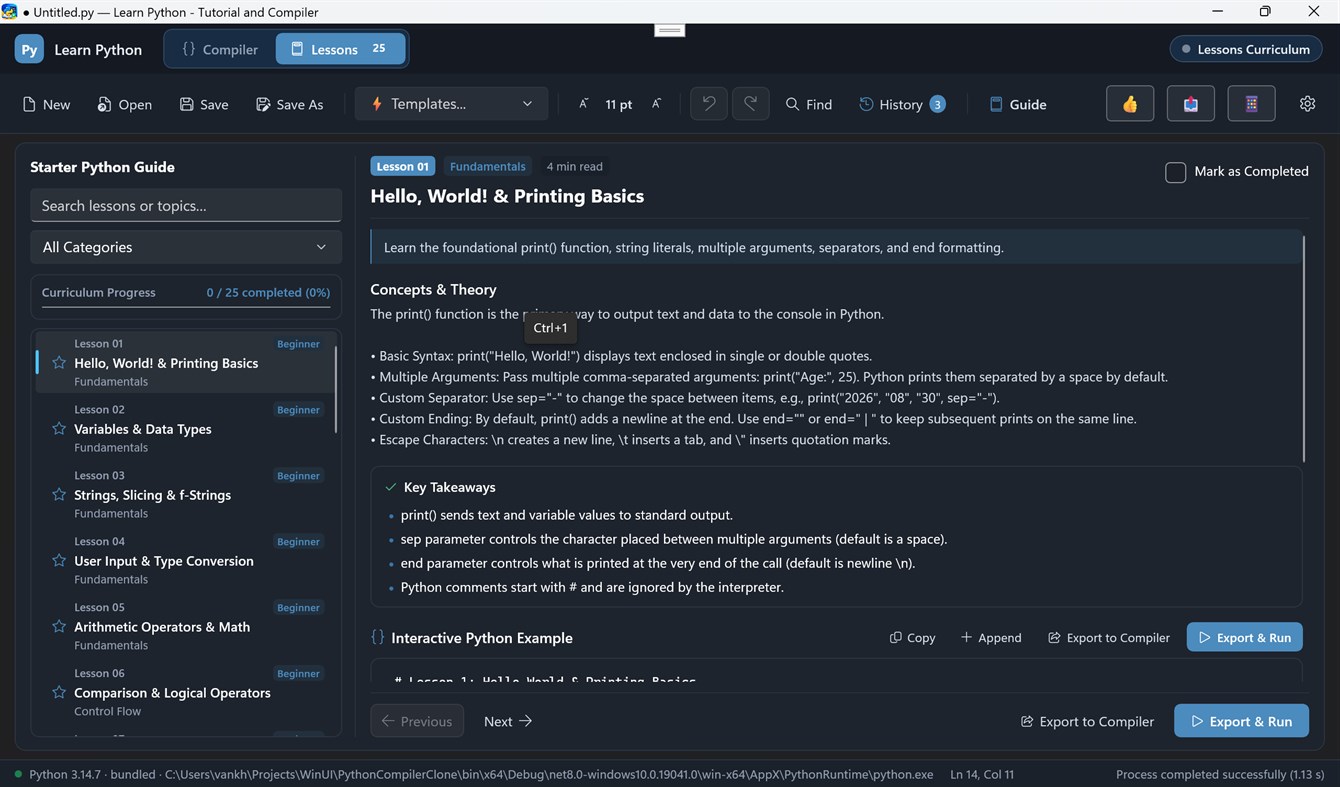Open the Templates dropdown
Screen dimensions: 1340x787
[452, 104]
